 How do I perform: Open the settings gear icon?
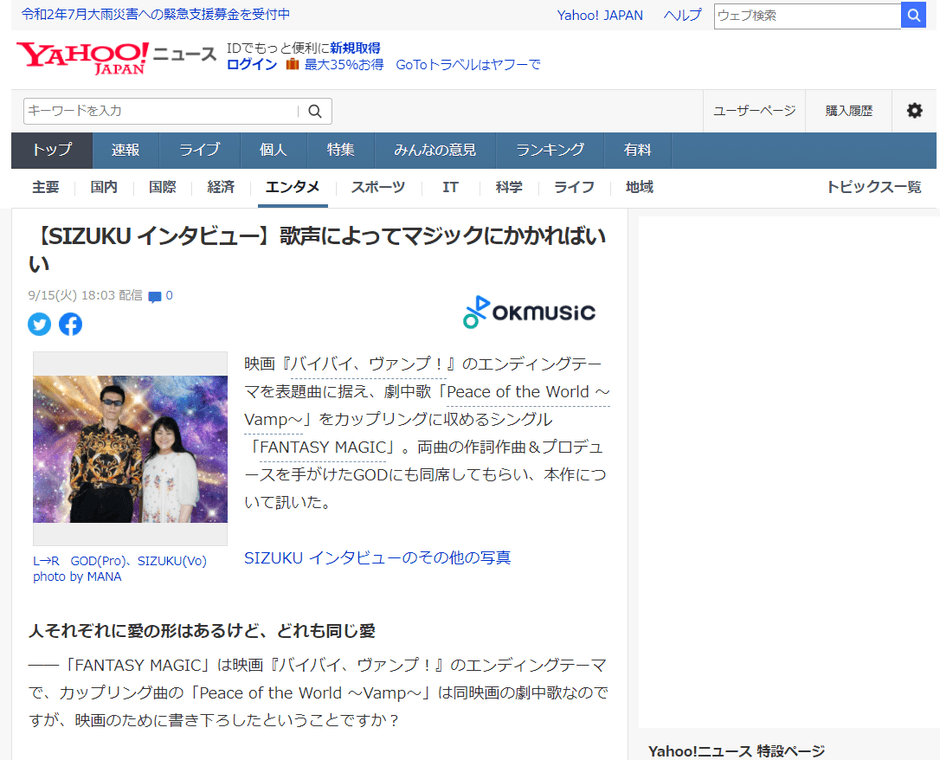pyautogui.click(x=913, y=111)
